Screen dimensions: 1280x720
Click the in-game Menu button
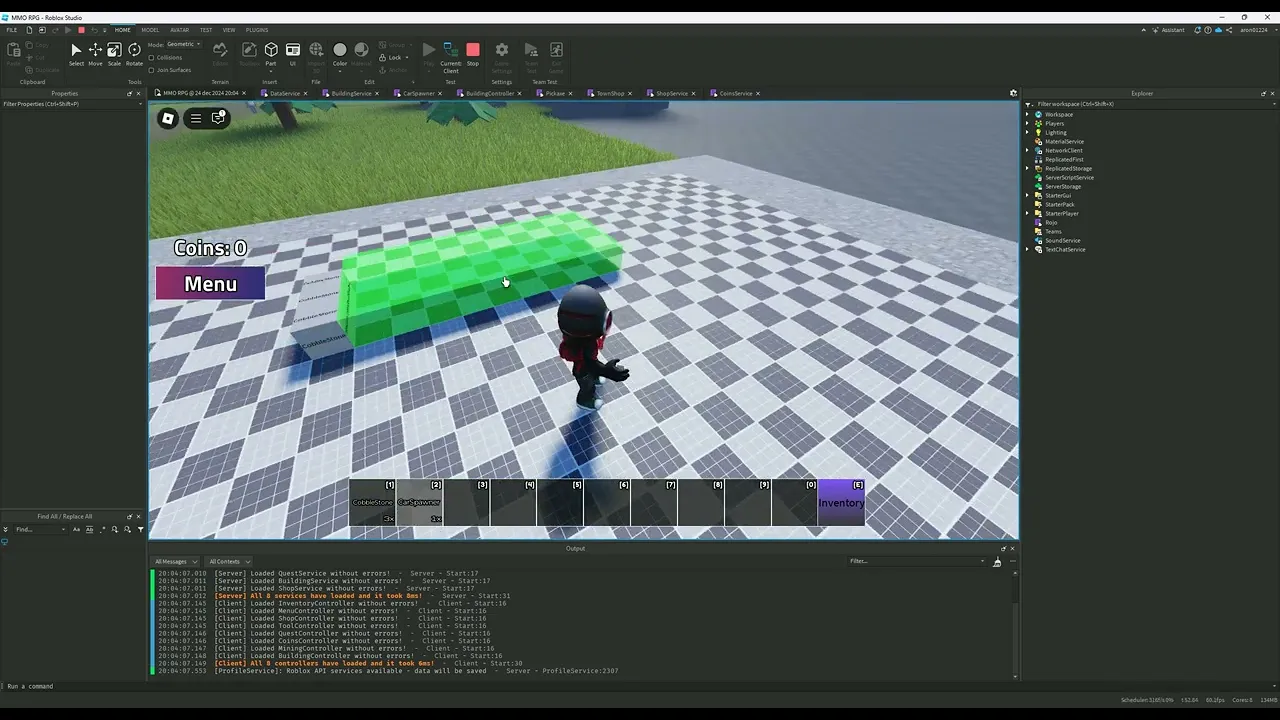(210, 284)
